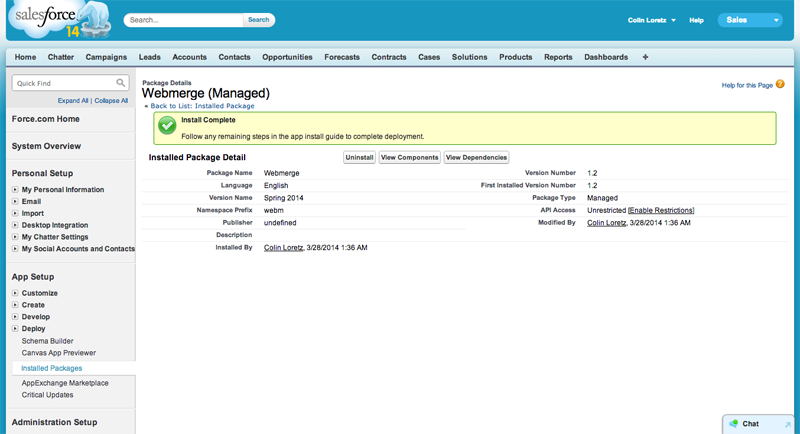
Task: Click the View Dependencies button
Action: point(476,158)
